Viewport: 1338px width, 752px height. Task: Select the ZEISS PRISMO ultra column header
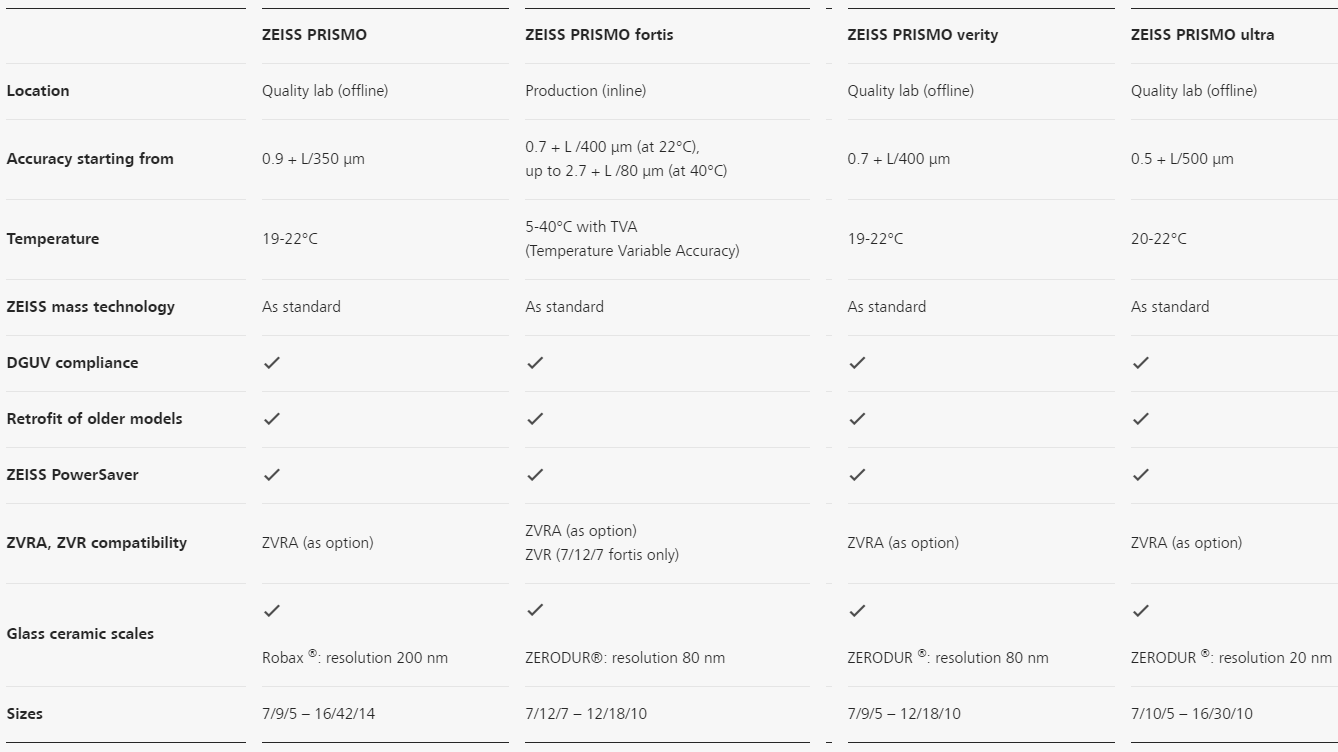click(1202, 35)
